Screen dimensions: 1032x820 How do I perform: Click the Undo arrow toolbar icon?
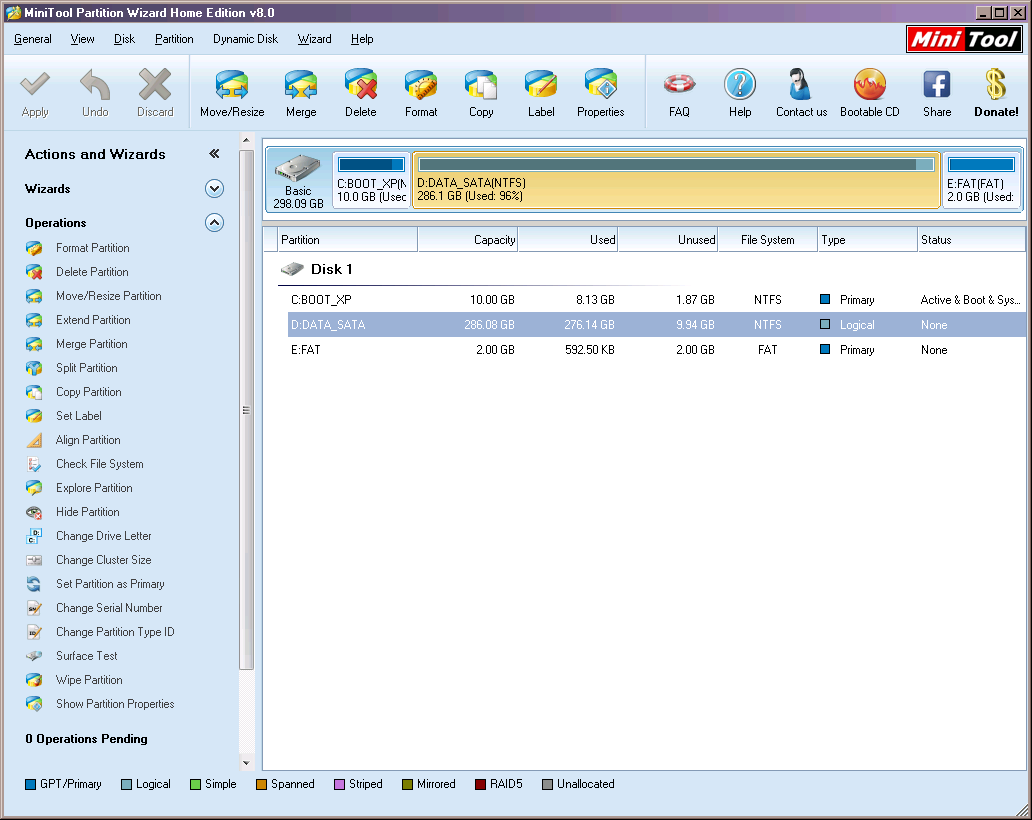[x=95, y=85]
